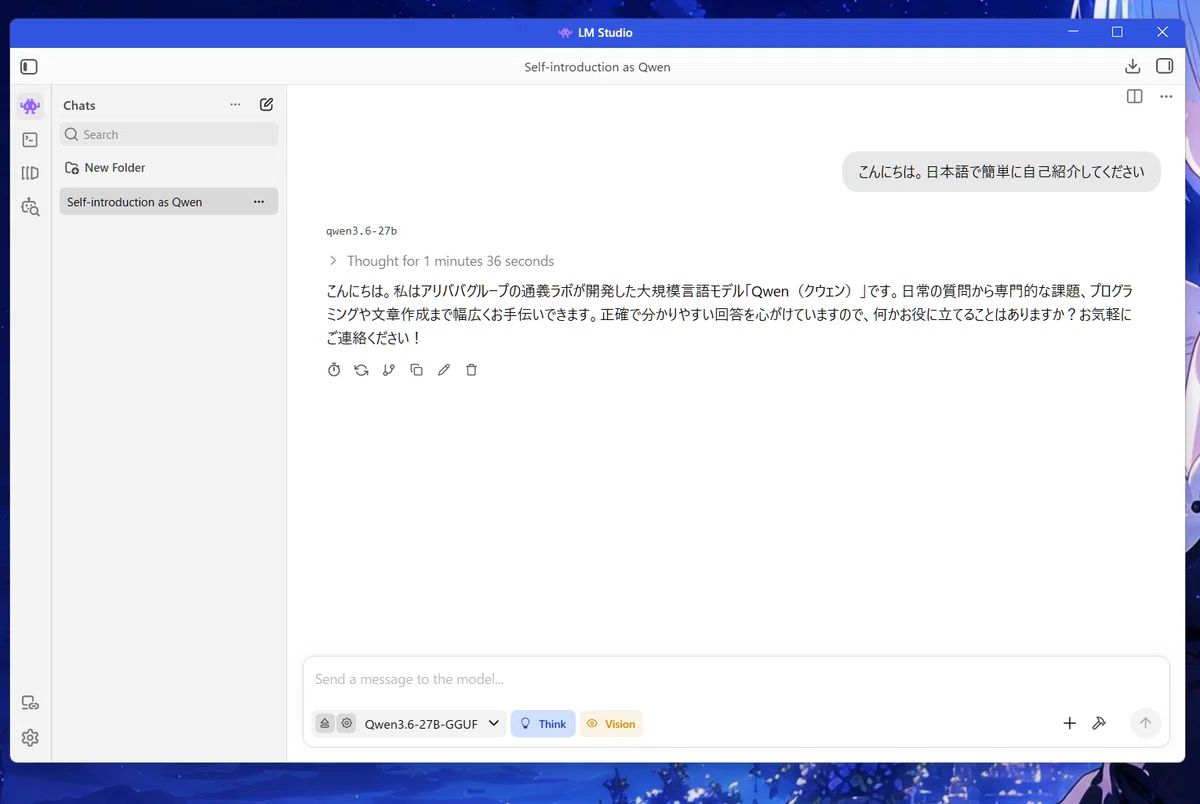Create a new chat with pencil icon
The height and width of the screenshot is (804, 1200).
point(266,104)
